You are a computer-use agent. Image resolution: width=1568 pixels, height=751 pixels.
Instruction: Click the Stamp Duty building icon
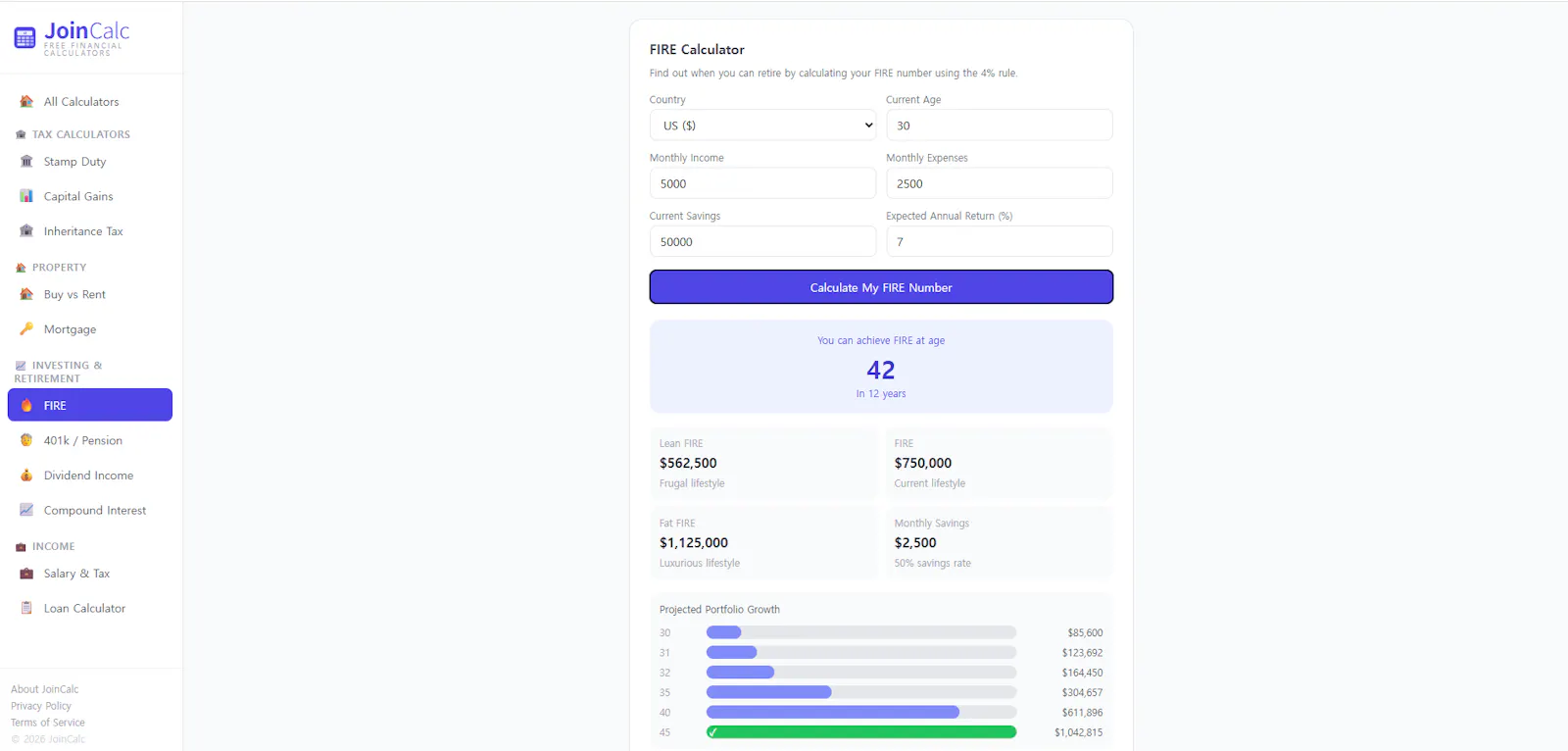coord(26,162)
